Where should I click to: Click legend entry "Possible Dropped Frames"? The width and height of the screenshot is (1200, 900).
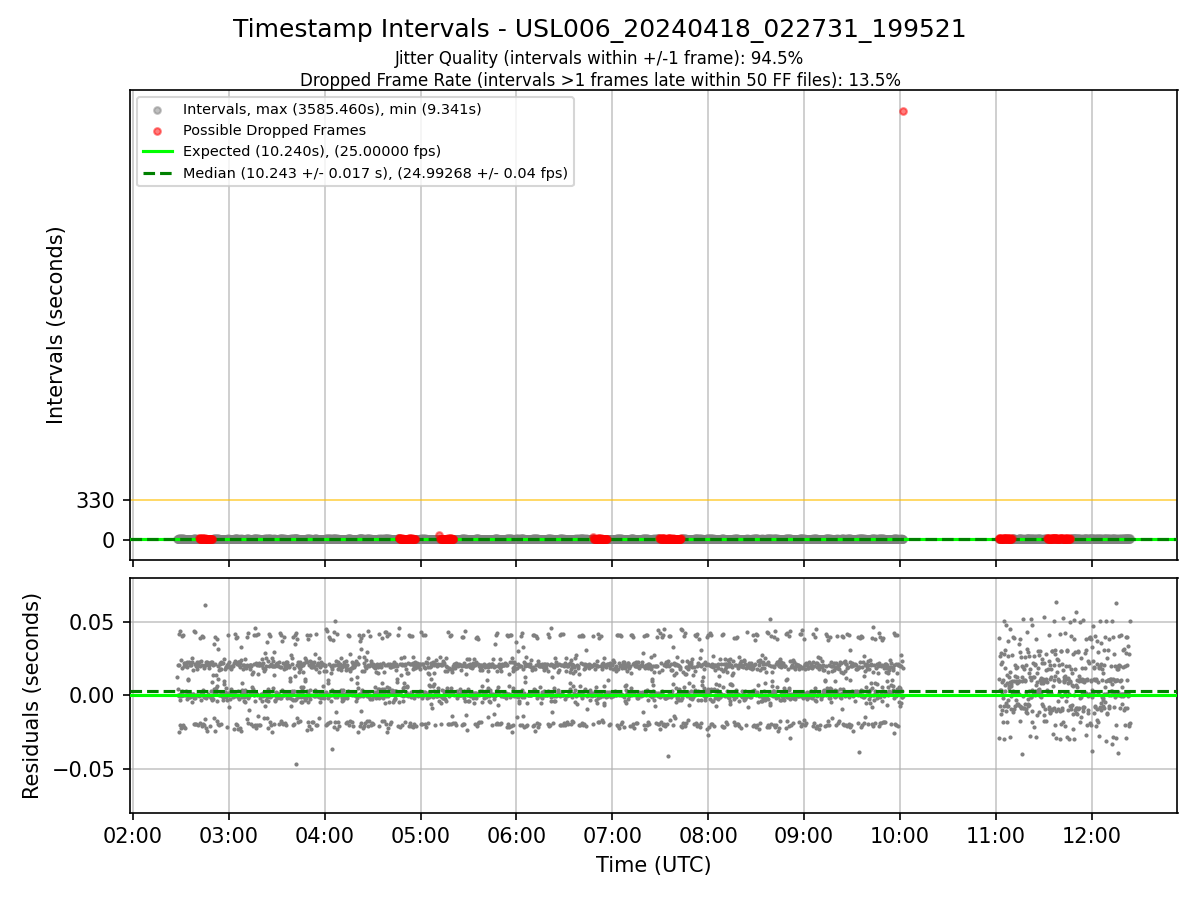click(x=274, y=130)
